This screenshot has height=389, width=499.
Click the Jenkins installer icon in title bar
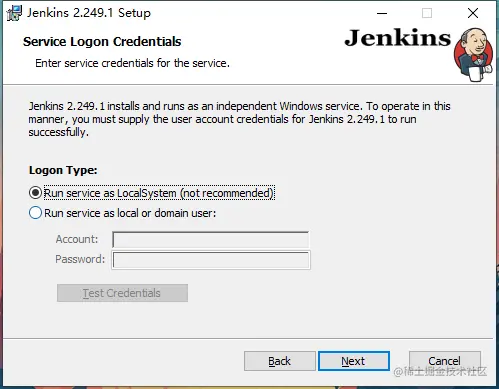pos(14,13)
